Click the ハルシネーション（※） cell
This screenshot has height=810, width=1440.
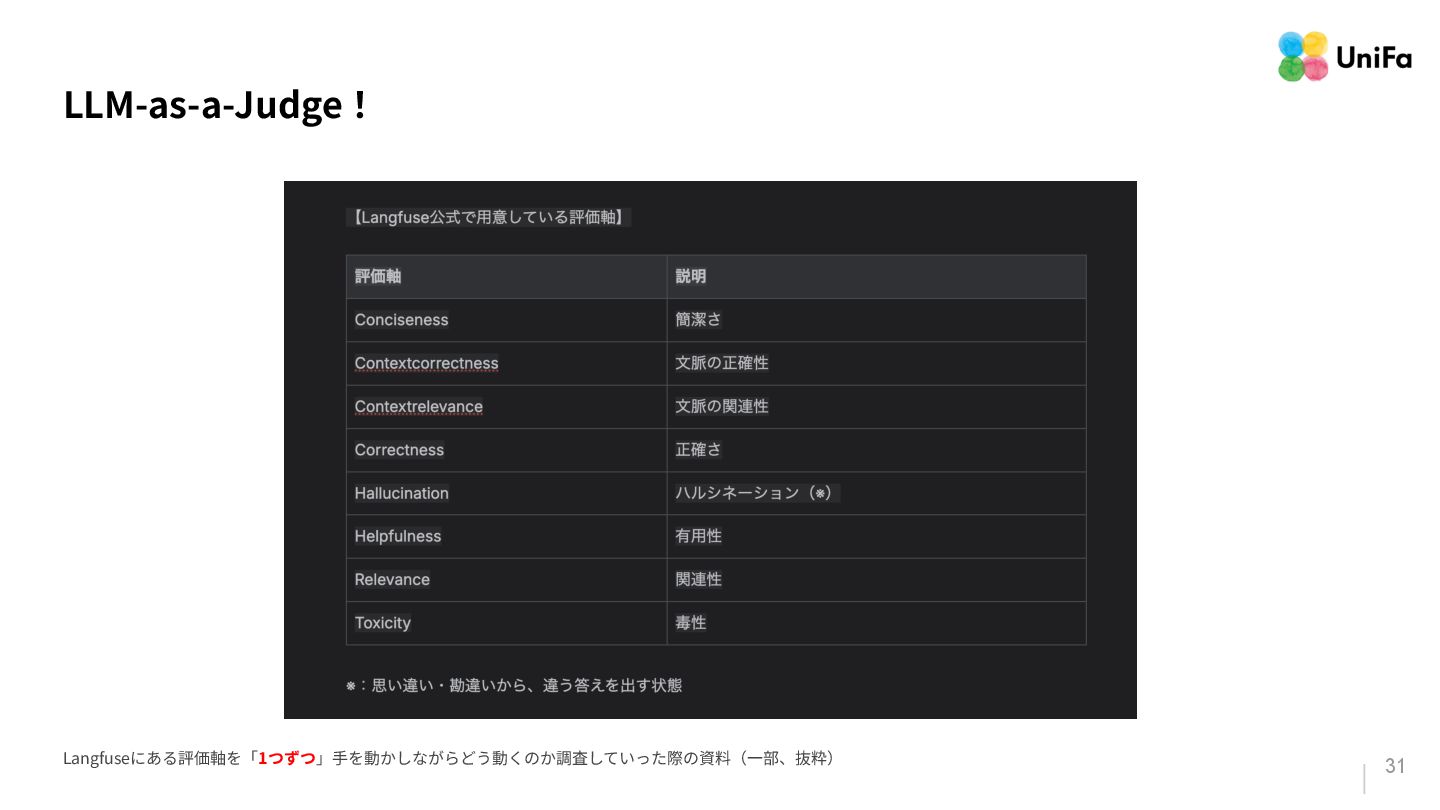pyautogui.click(x=876, y=493)
